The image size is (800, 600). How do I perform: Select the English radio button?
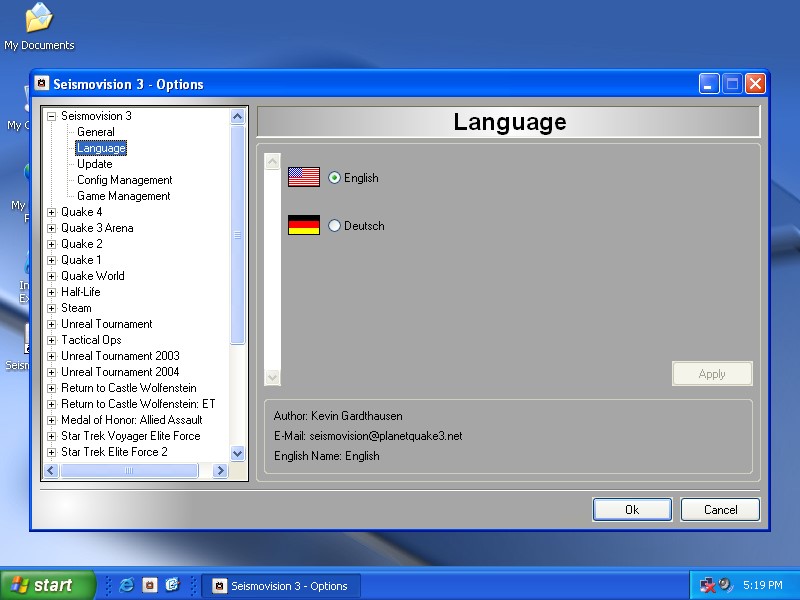click(334, 178)
